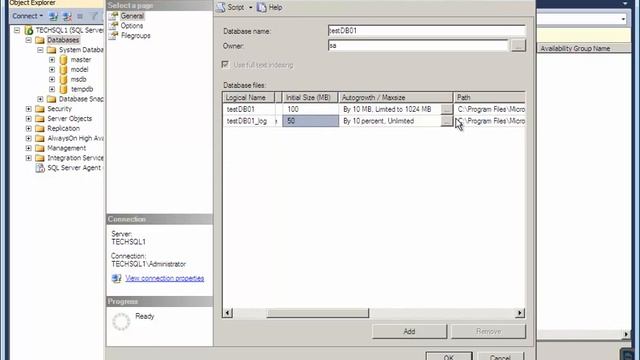
Task: Click the database files scrollbar right arrow
Action: coord(520,313)
